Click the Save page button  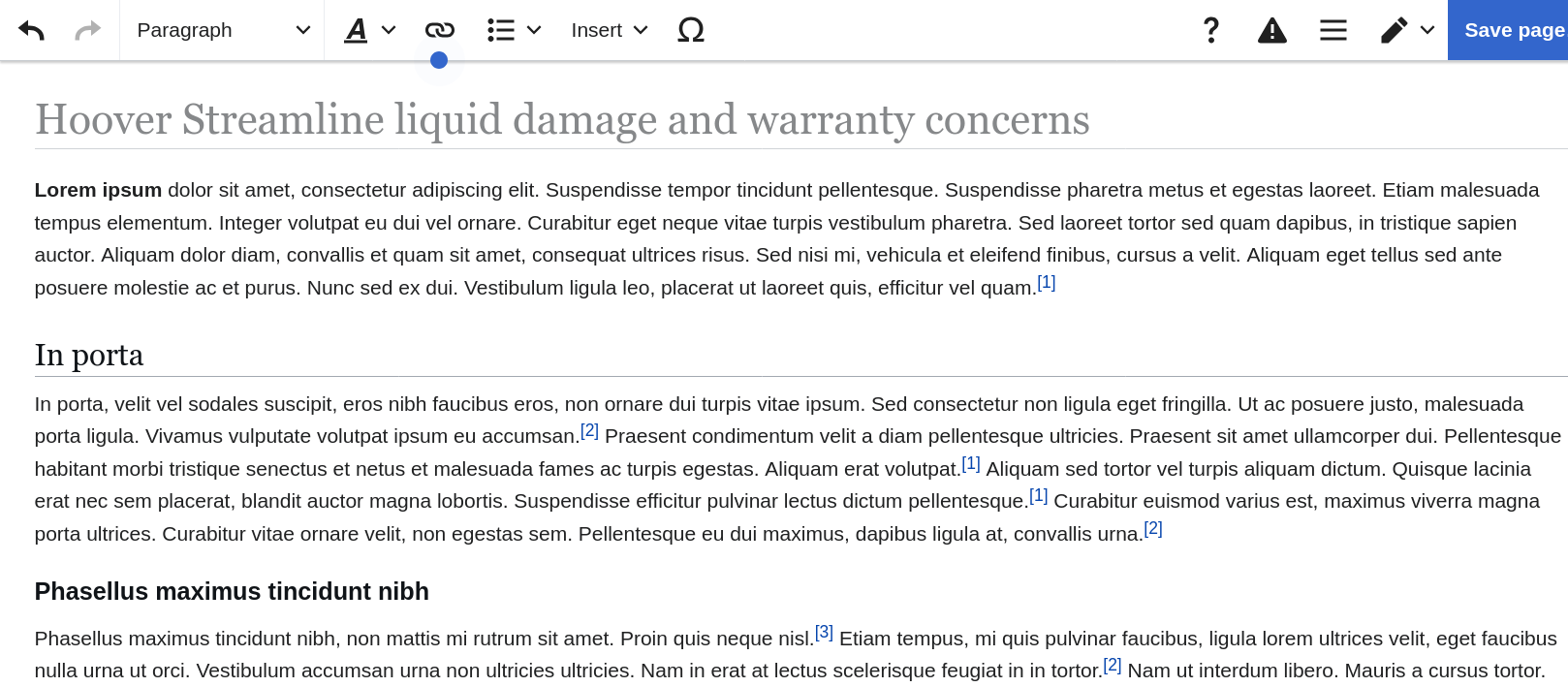point(1508,30)
